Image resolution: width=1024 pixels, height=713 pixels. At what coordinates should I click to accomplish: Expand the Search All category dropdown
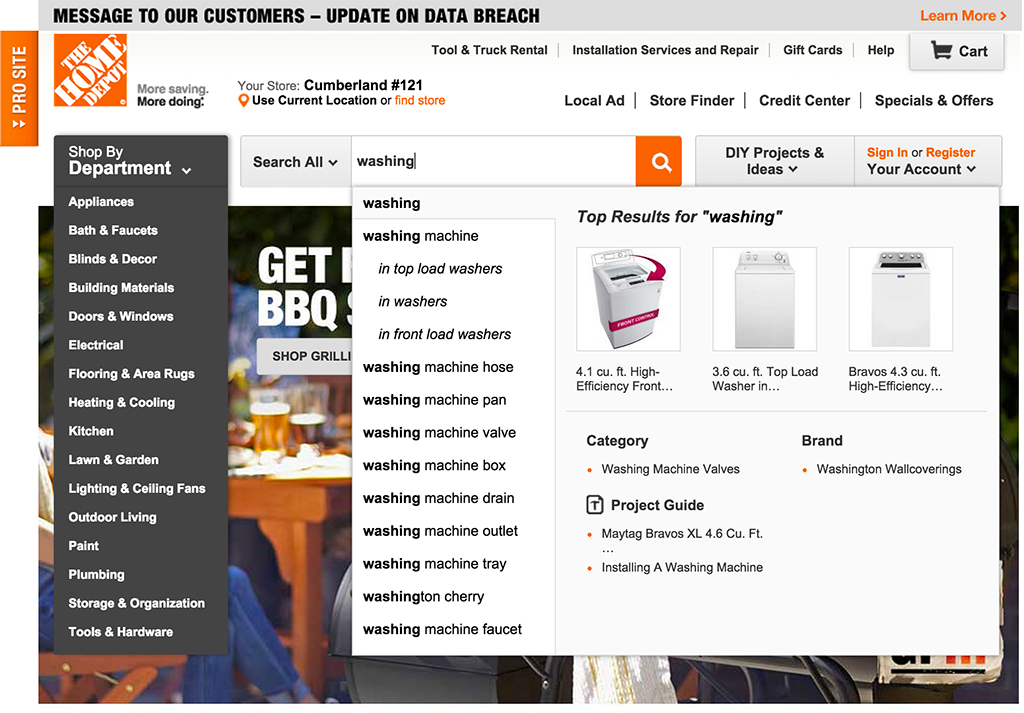(295, 162)
